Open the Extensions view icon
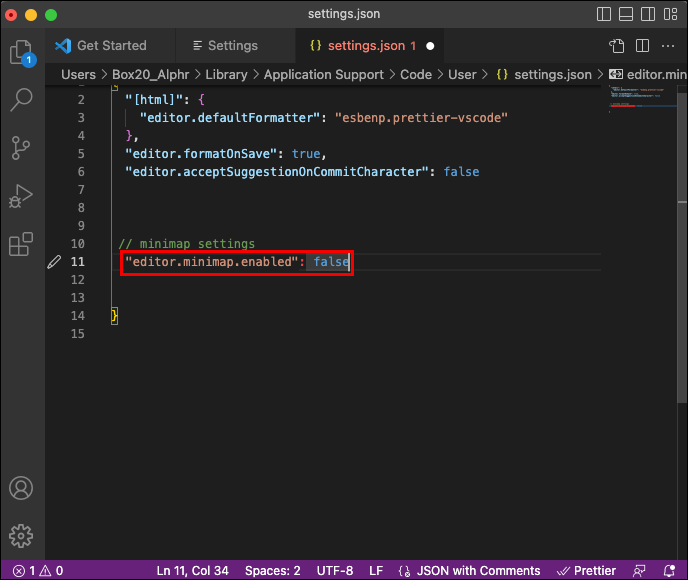688x580 pixels. coord(21,244)
